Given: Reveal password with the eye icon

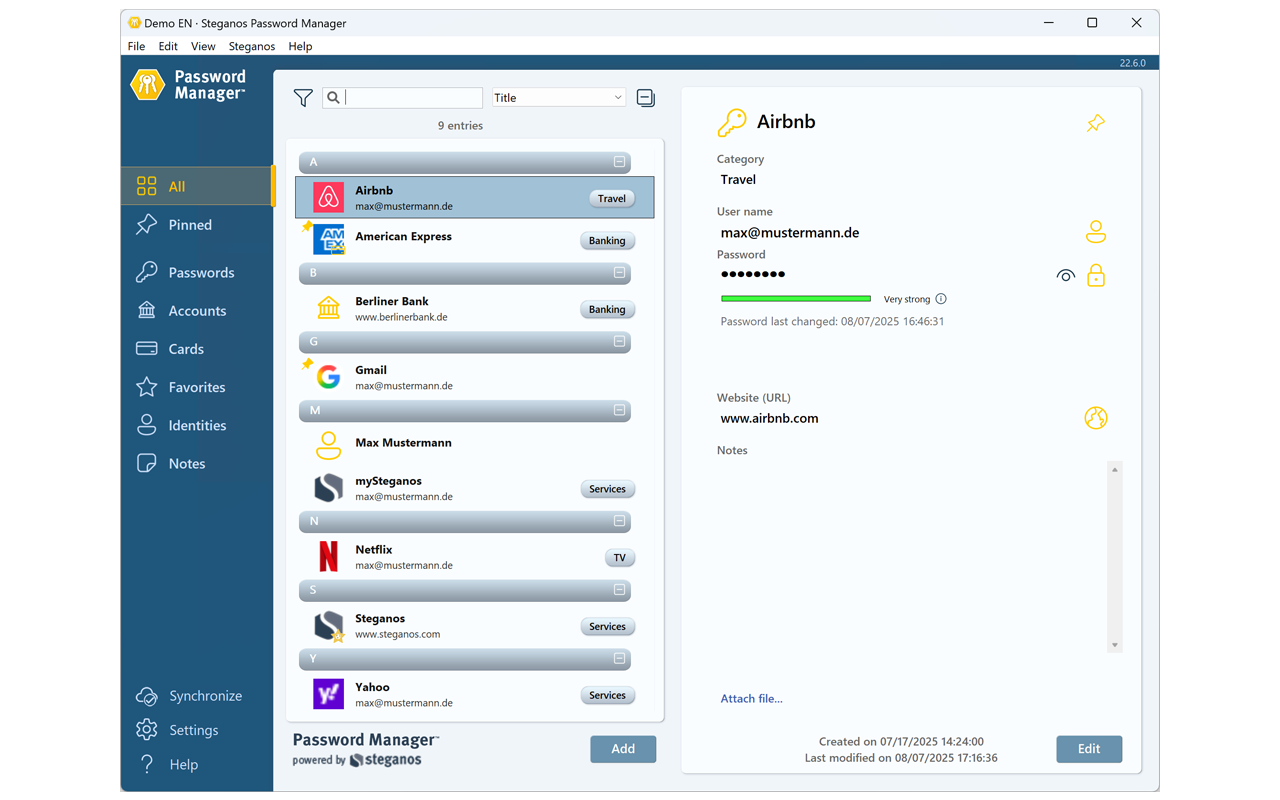Looking at the screenshot, I should point(1066,276).
